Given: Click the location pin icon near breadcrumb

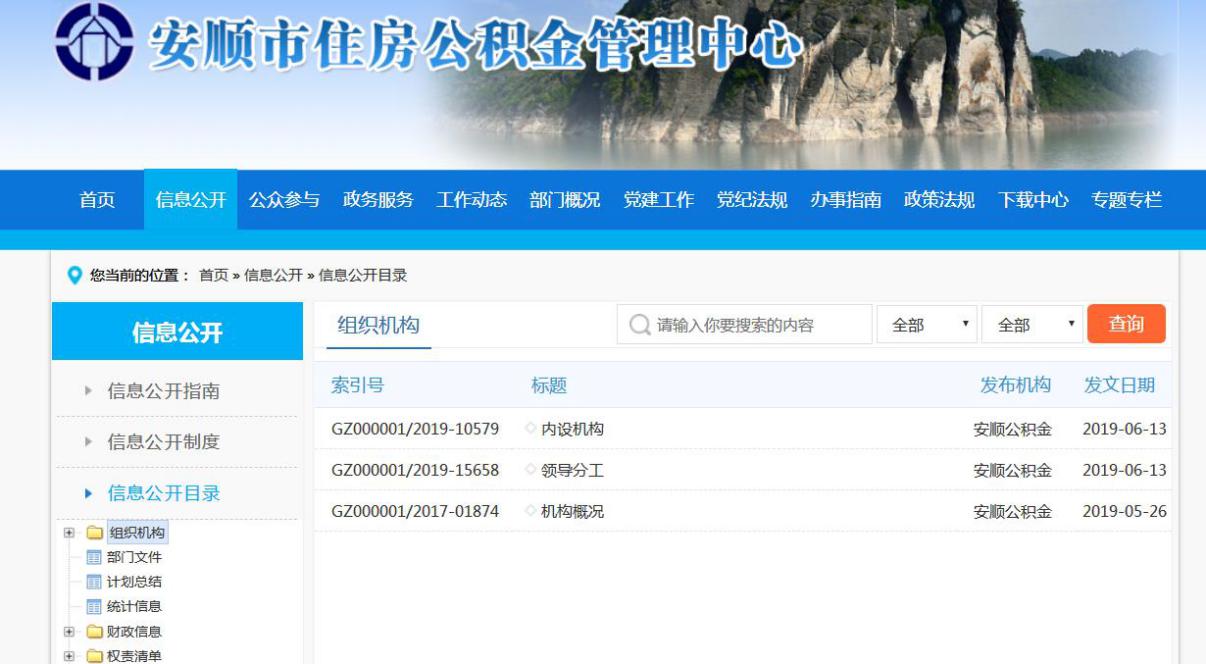Looking at the screenshot, I should pyautogui.click(x=74, y=276).
